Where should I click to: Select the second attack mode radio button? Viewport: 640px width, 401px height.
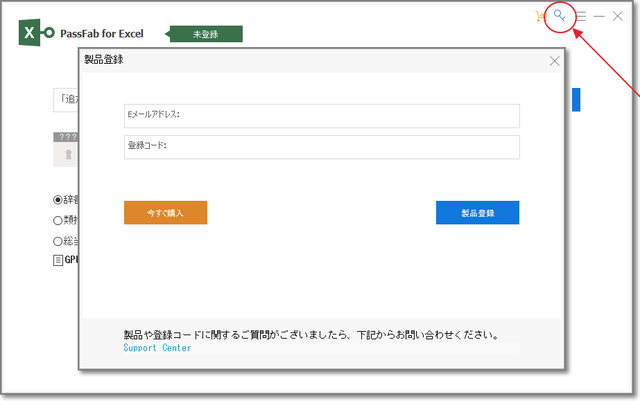click(x=58, y=220)
